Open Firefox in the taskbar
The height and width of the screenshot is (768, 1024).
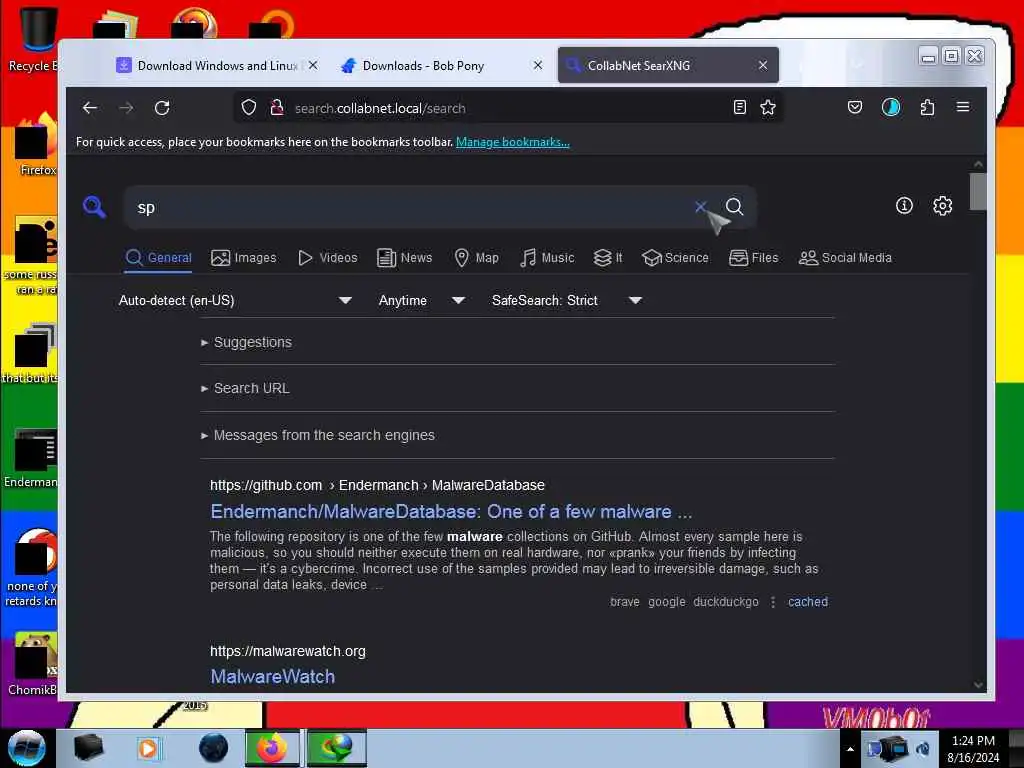272,748
